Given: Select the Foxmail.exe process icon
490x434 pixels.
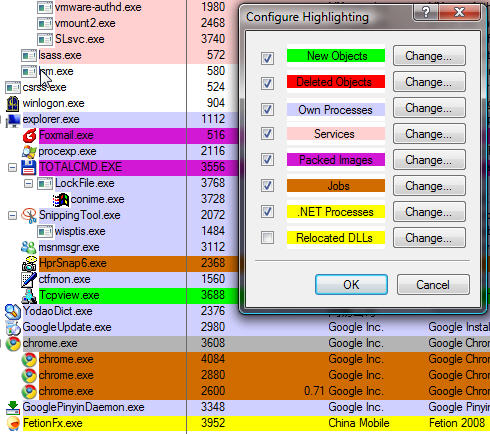Looking at the screenshot, I should click(29, 136).
